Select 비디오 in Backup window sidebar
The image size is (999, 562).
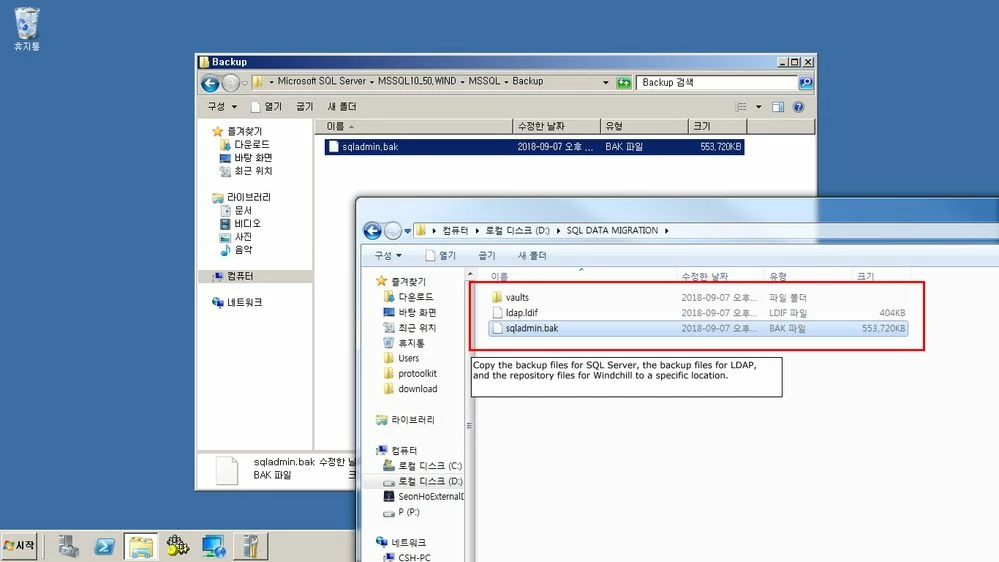pos(240,224)
